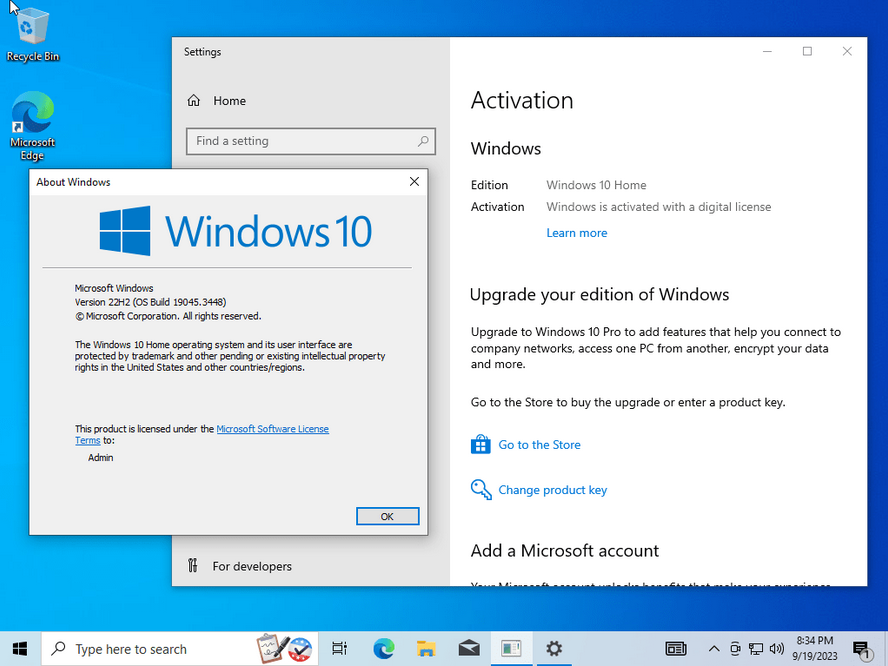Open the Microsoft Software License Terms link
Viewport: 888px width, 666px height.
272,429
